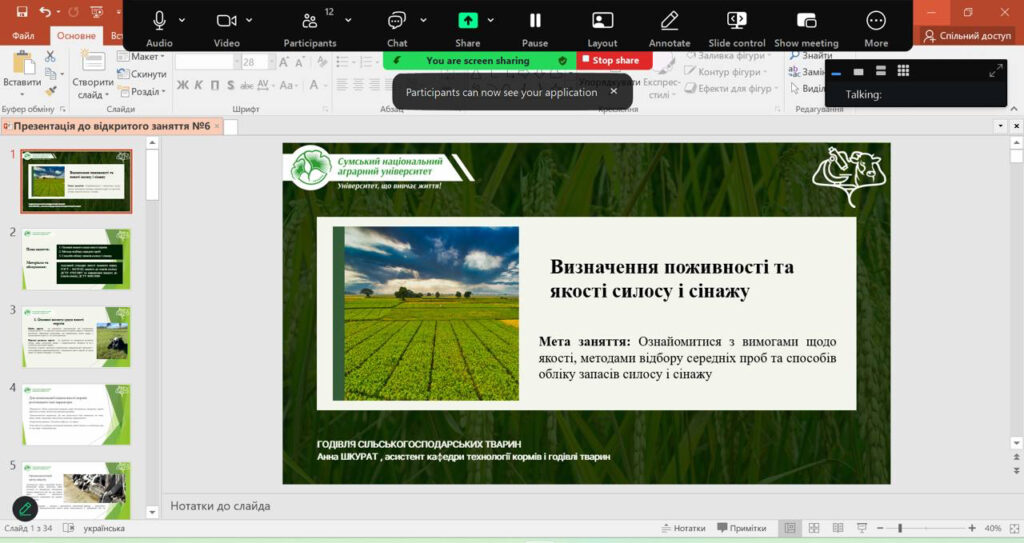This screenshot has width=1024, height=543.
Task: Open the Файл menu tab
Action: click(x=23, y=36)
